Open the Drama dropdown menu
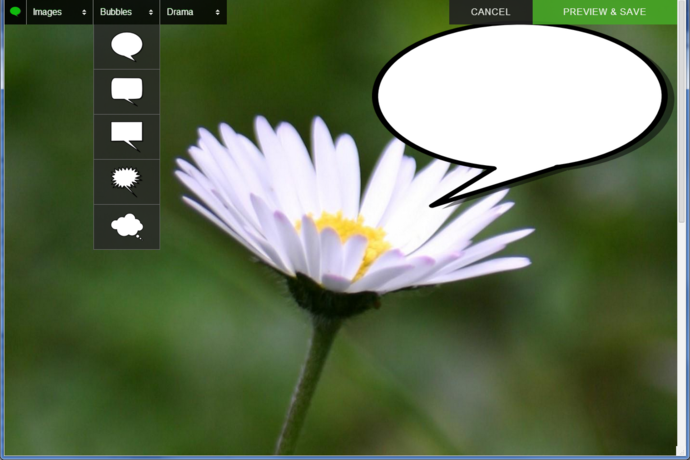This screenshot has width=690, height=460. (x=193, y=12)
